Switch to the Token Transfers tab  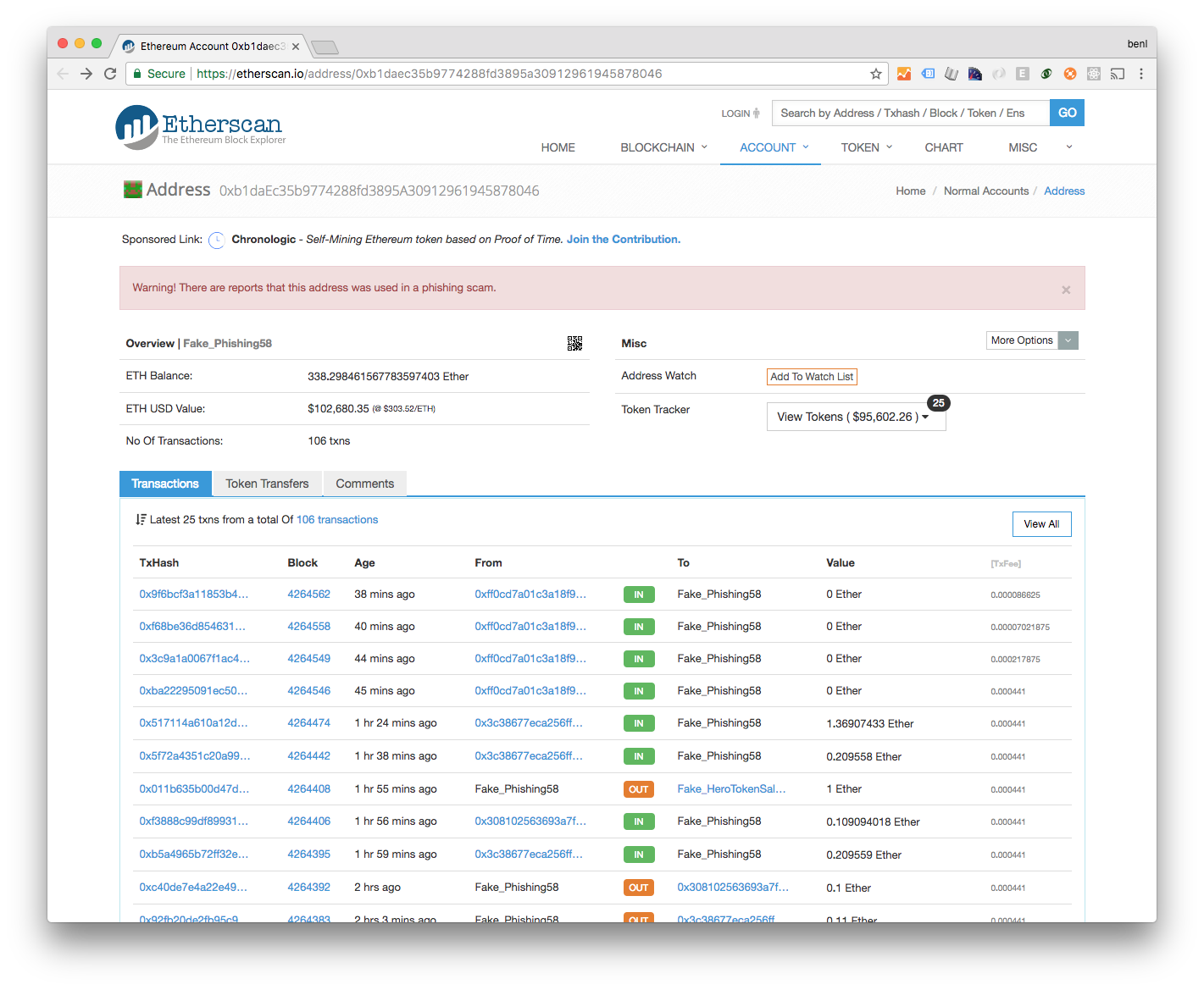tap(267, 484)
